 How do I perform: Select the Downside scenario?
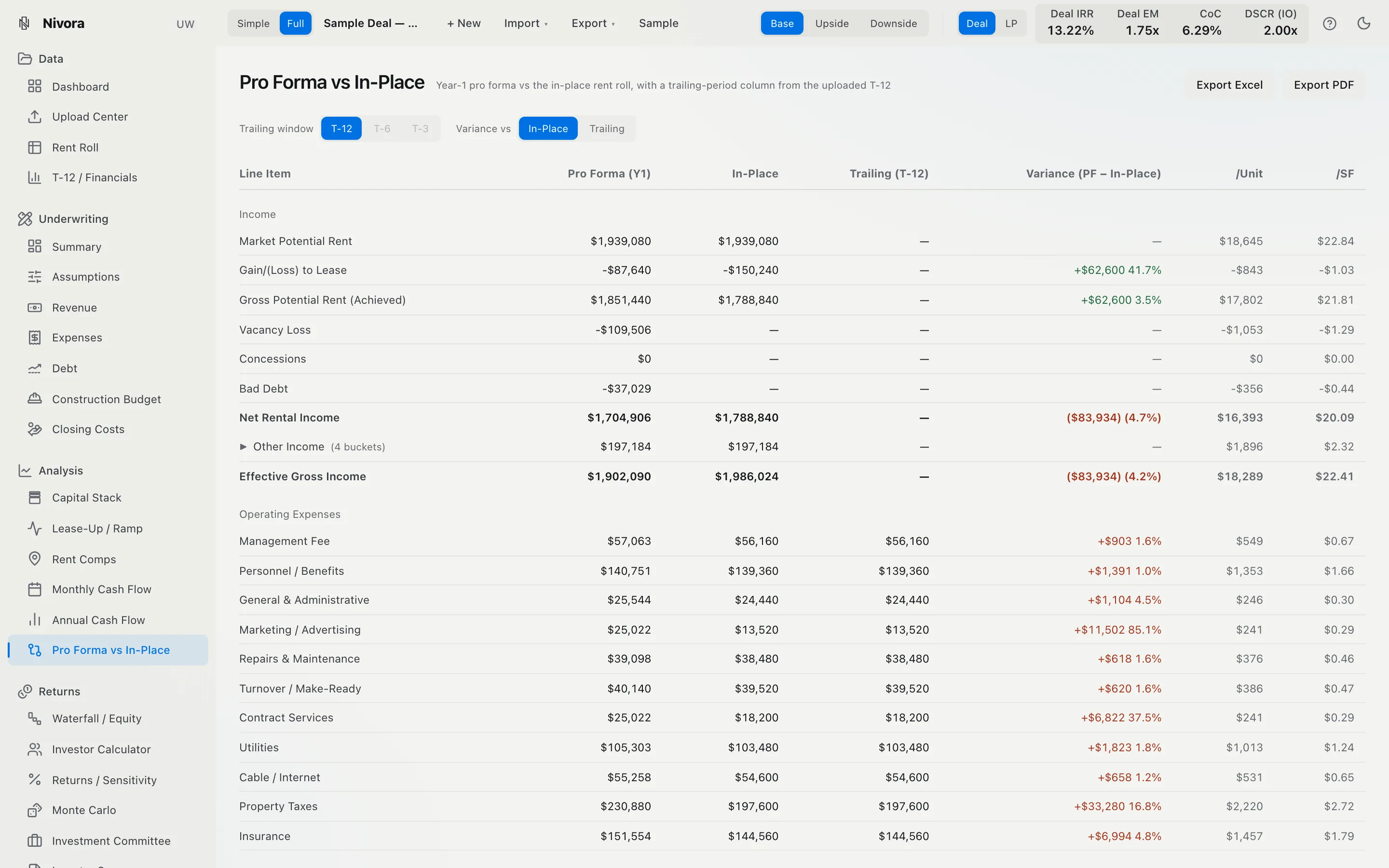pos(893,24)
